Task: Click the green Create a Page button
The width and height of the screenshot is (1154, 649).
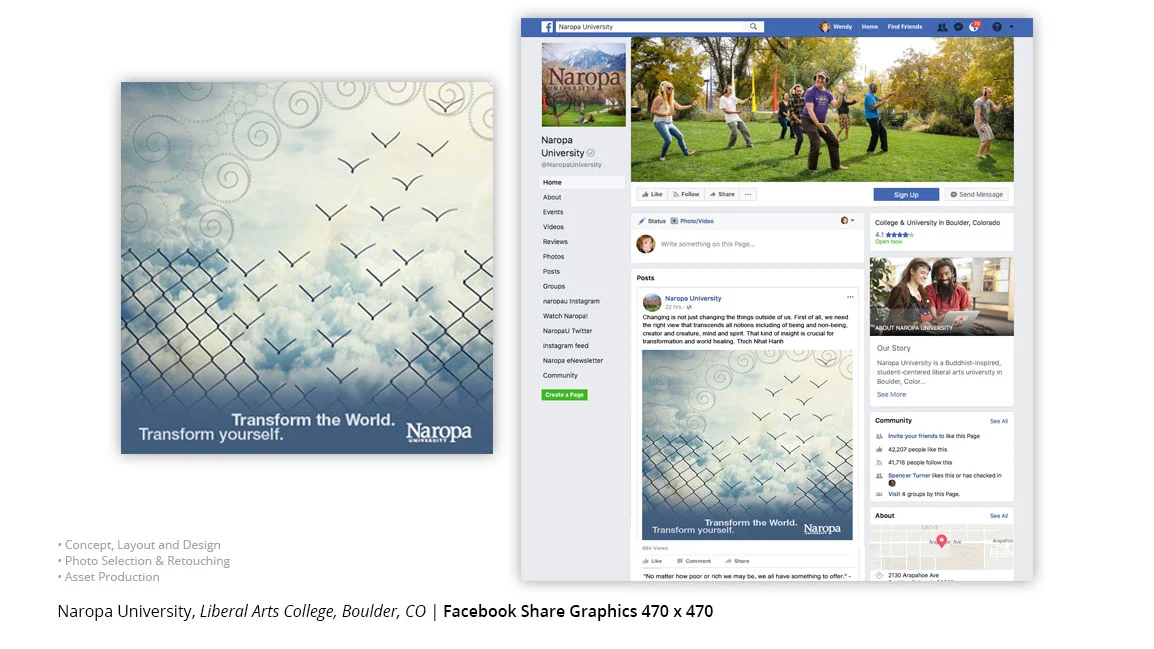Action: 564,395
